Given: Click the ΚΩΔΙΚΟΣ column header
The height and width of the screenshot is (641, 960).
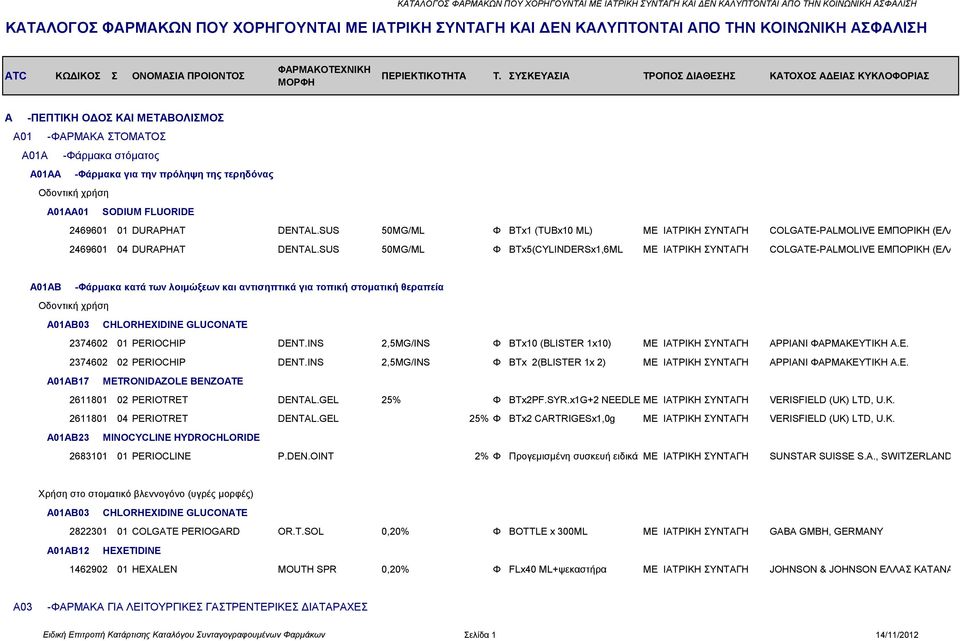Looking at the screenshot, I should (x=78, y=76).
